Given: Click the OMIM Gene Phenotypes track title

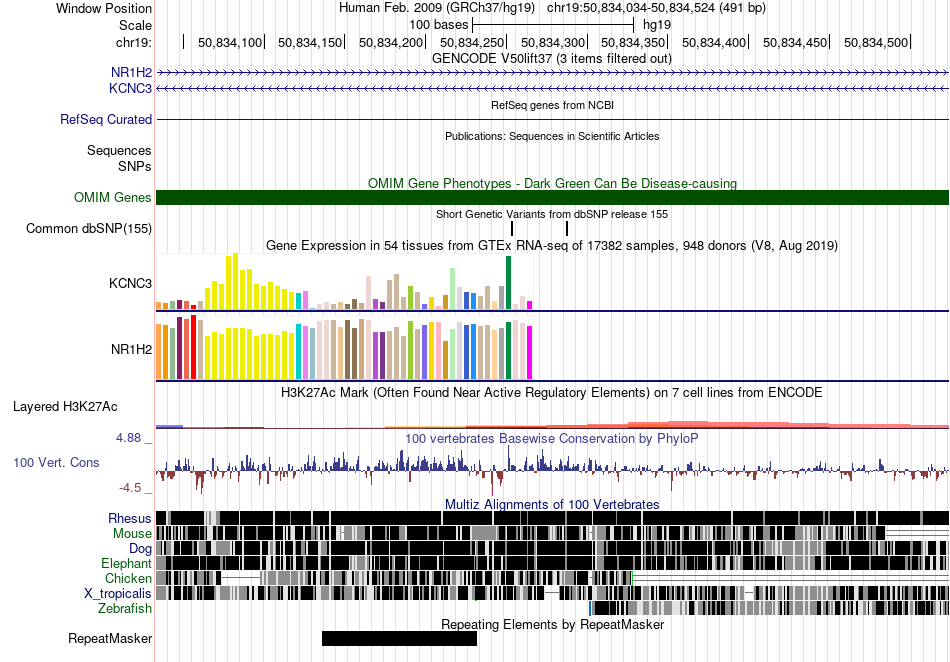Looking at the screenshot, I should [x=552, y=184].
